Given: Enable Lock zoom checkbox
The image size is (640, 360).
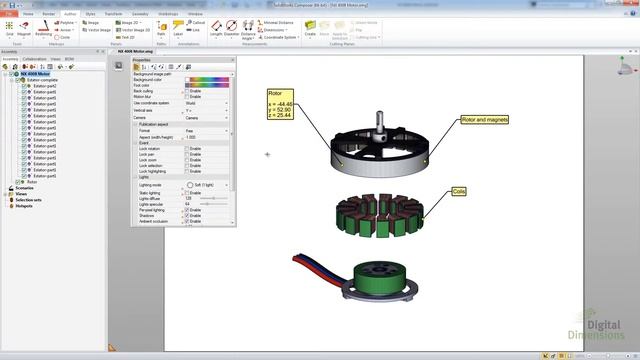Looking at the screenshot, I should click(x=187, y=160).
